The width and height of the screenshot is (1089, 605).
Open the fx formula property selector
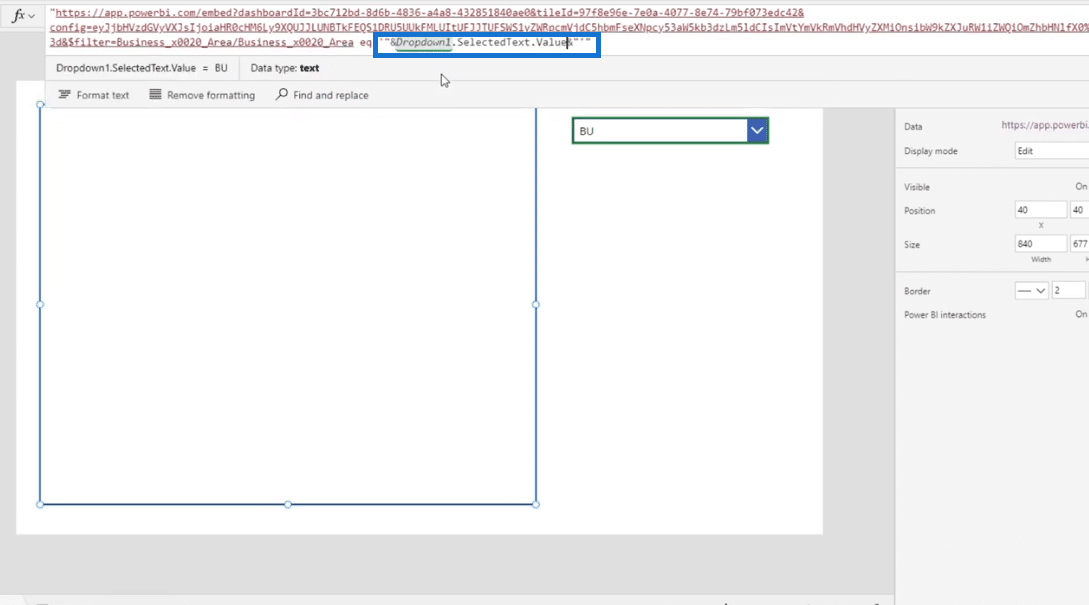23,15
